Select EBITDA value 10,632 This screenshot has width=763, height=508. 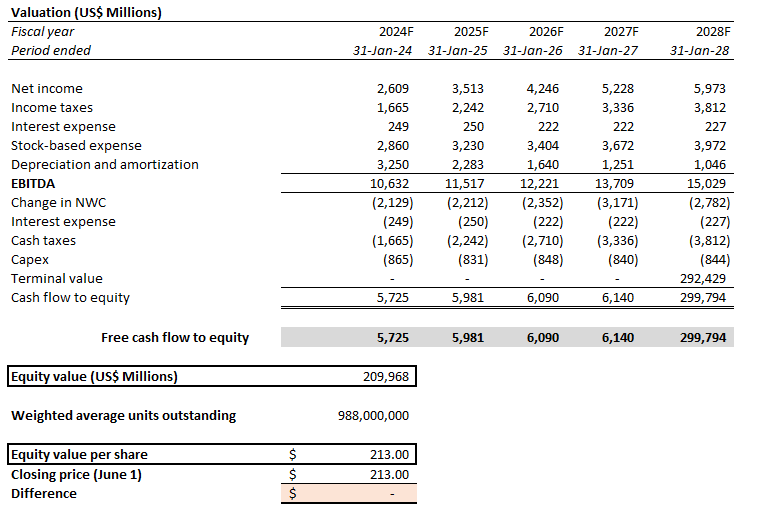click(389, 183)
